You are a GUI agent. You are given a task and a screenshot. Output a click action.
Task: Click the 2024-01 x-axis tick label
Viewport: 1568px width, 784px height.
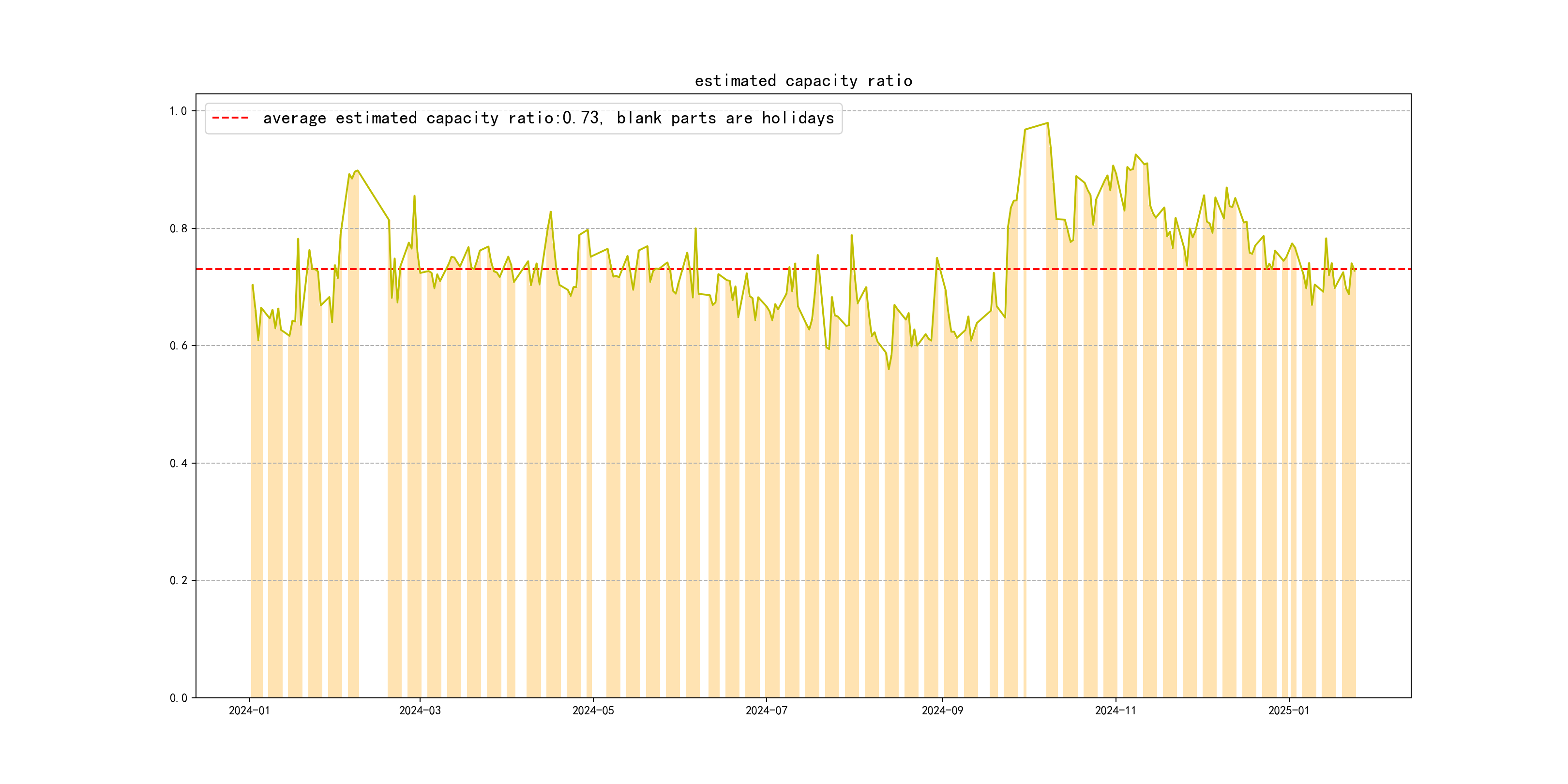249,710
